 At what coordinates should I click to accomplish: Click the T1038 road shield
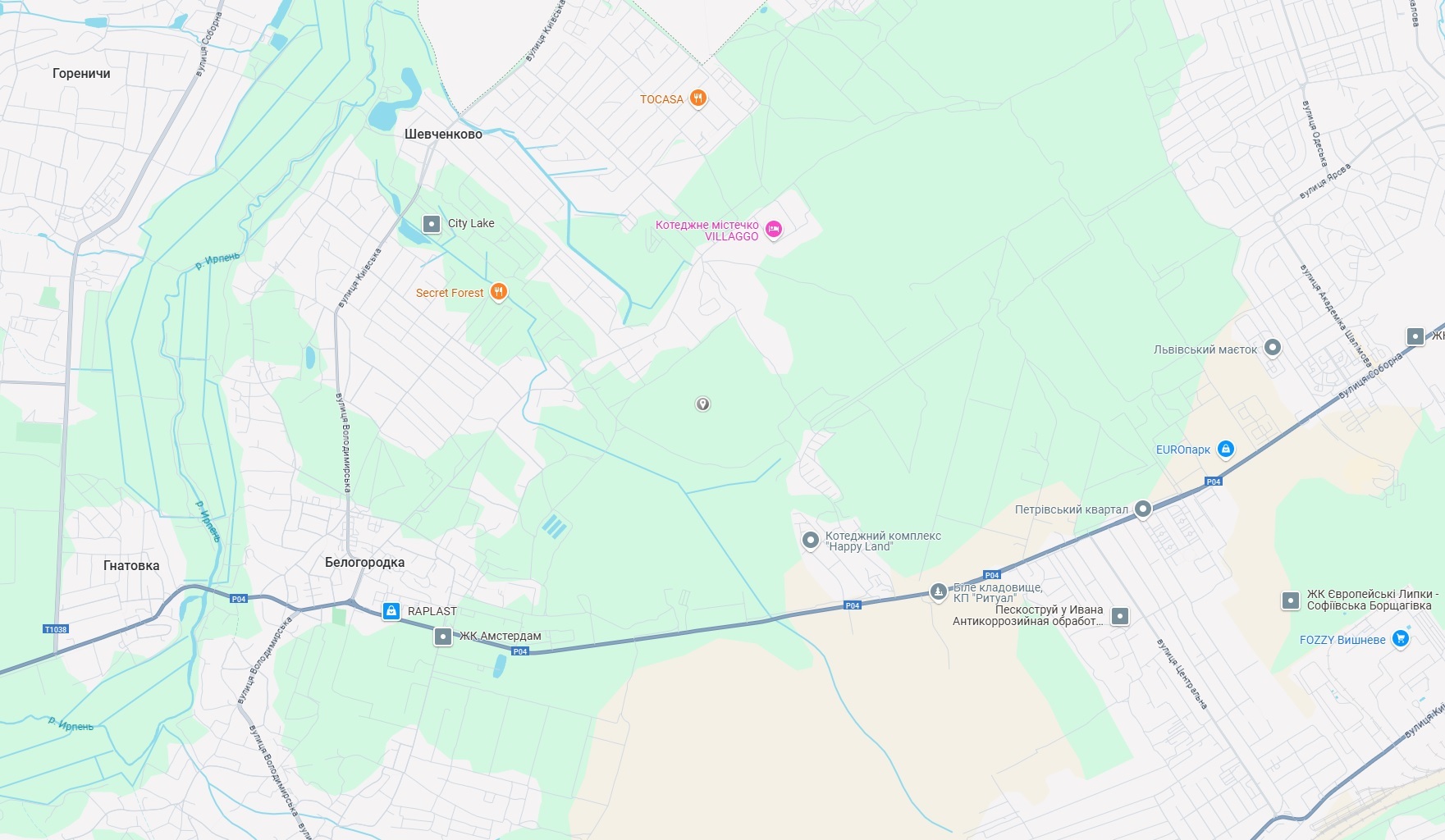pyautogui.click(x=55, y=629)
